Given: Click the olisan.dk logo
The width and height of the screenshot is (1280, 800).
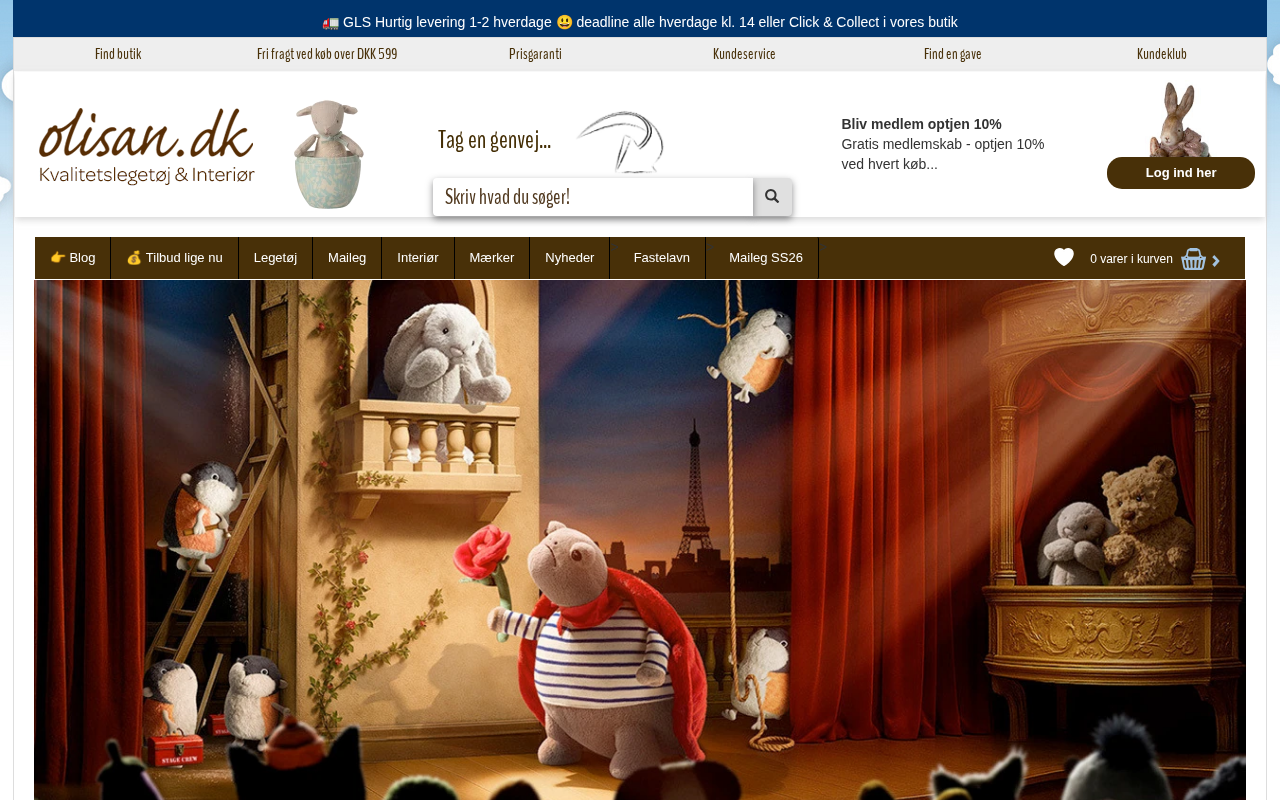Looking at the screenshot, I should [147, 146].
